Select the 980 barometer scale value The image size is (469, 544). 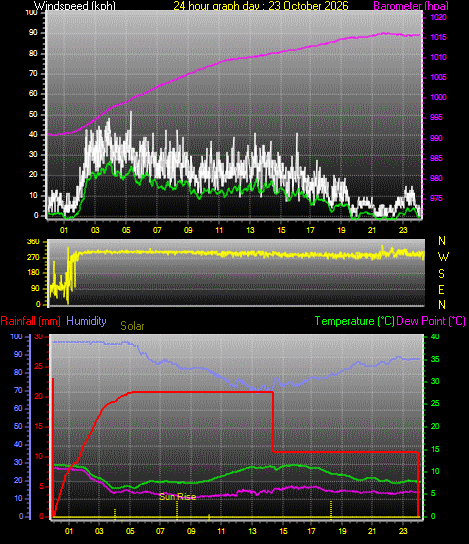click(x=437, y=178)
